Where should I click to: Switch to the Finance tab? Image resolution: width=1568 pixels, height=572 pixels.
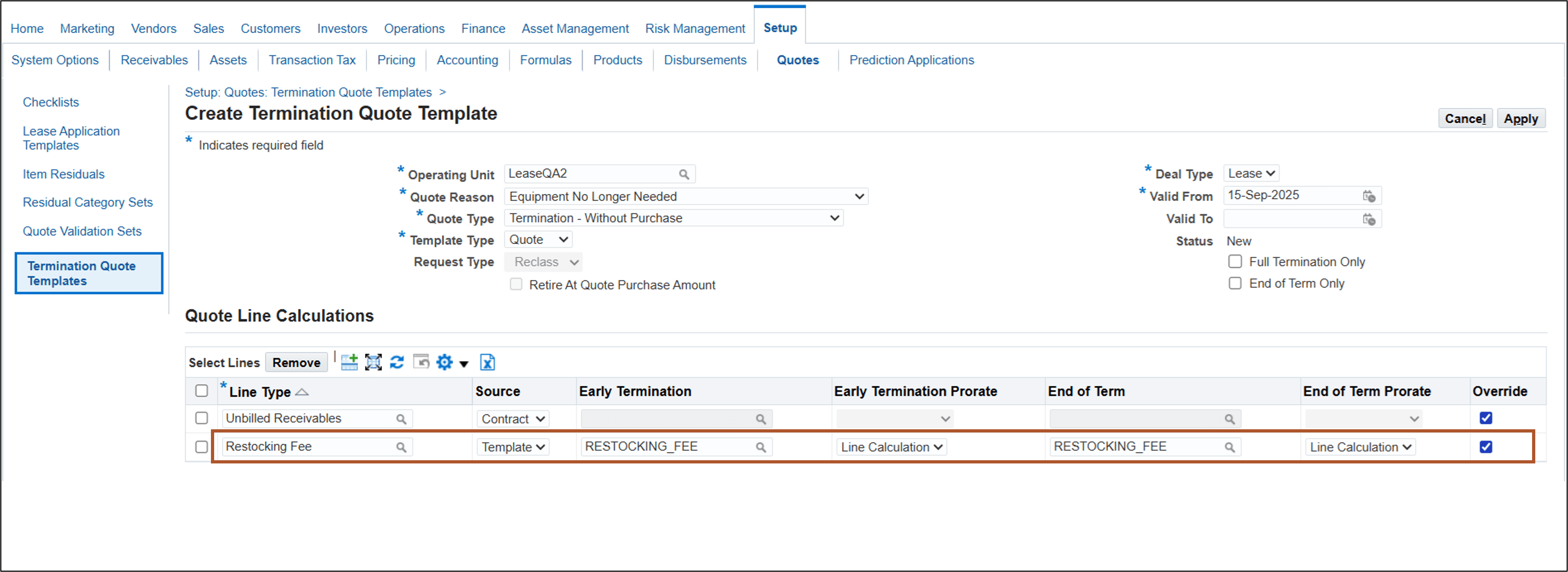pyautogui.click(x=483, y=28)
